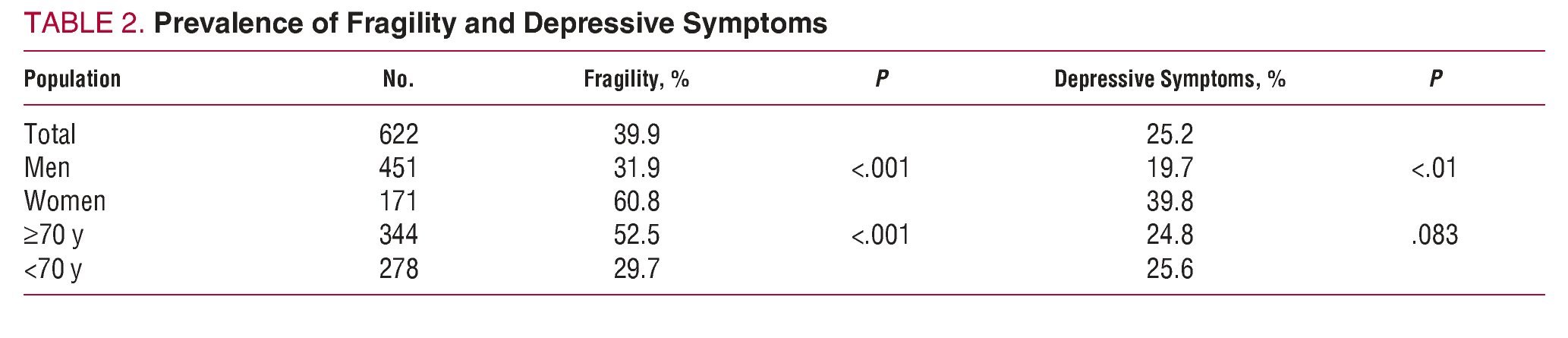Select the "<70 y" row label
Screen dimensions: 1568x338
(x=53, y=269)
